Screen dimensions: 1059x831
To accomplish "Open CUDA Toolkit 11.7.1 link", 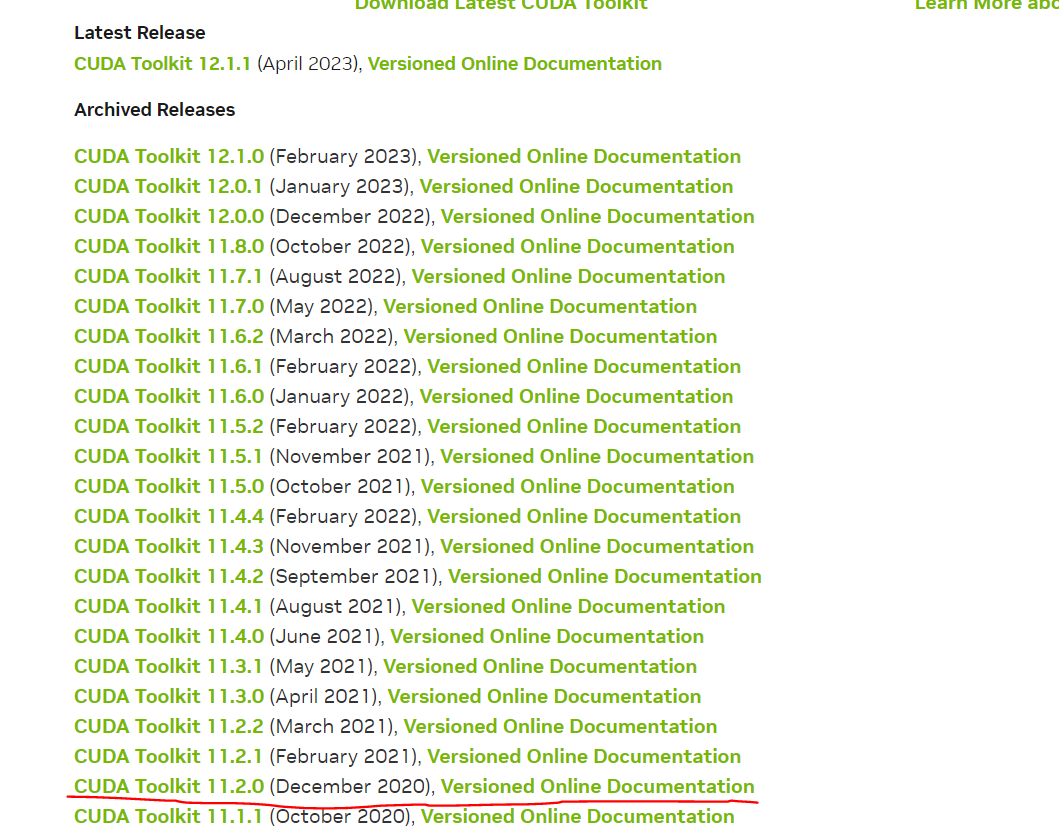I will point(168,276).
